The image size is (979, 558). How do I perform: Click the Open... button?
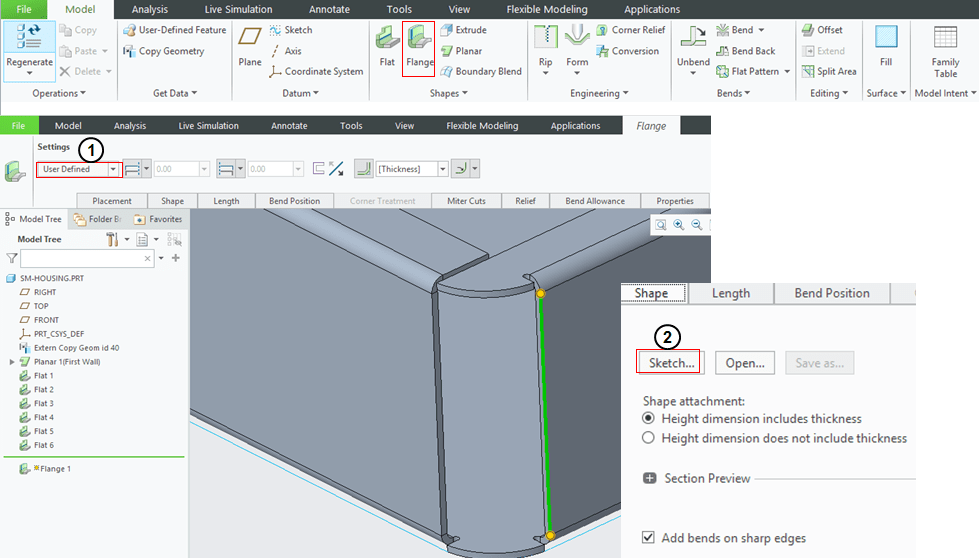(x=746, y=363)
